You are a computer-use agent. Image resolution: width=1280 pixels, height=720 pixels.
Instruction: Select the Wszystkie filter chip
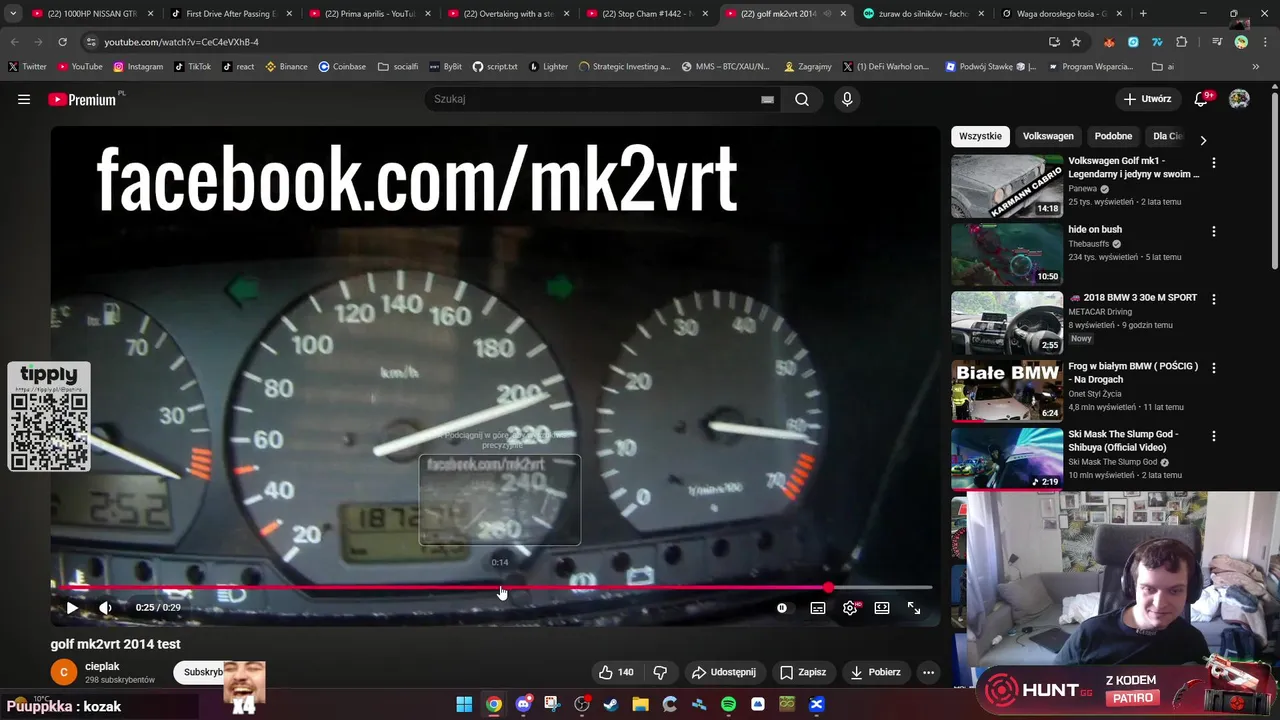click(980, 136)
